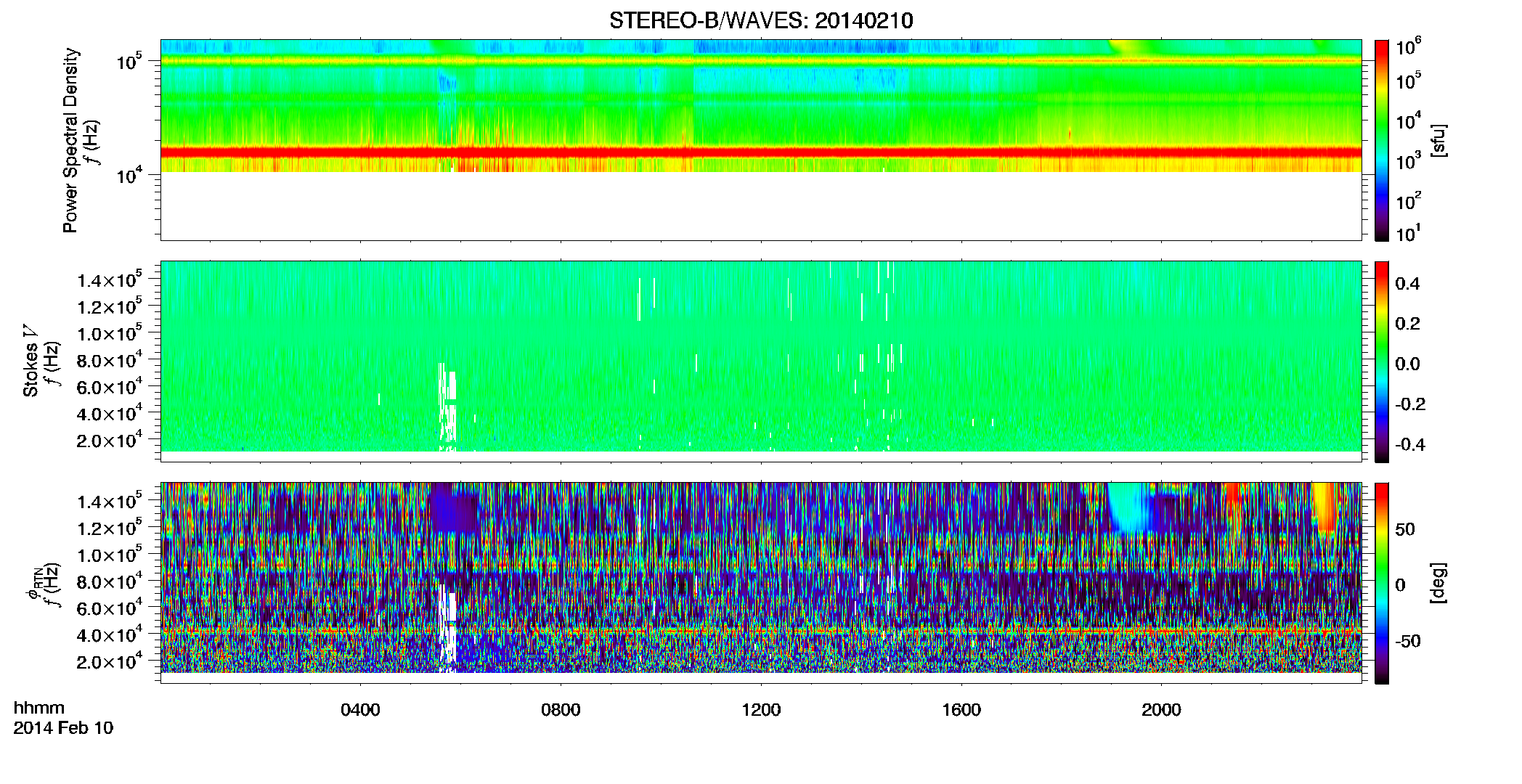Click the "0400" time axis tick label

(360, 709)
